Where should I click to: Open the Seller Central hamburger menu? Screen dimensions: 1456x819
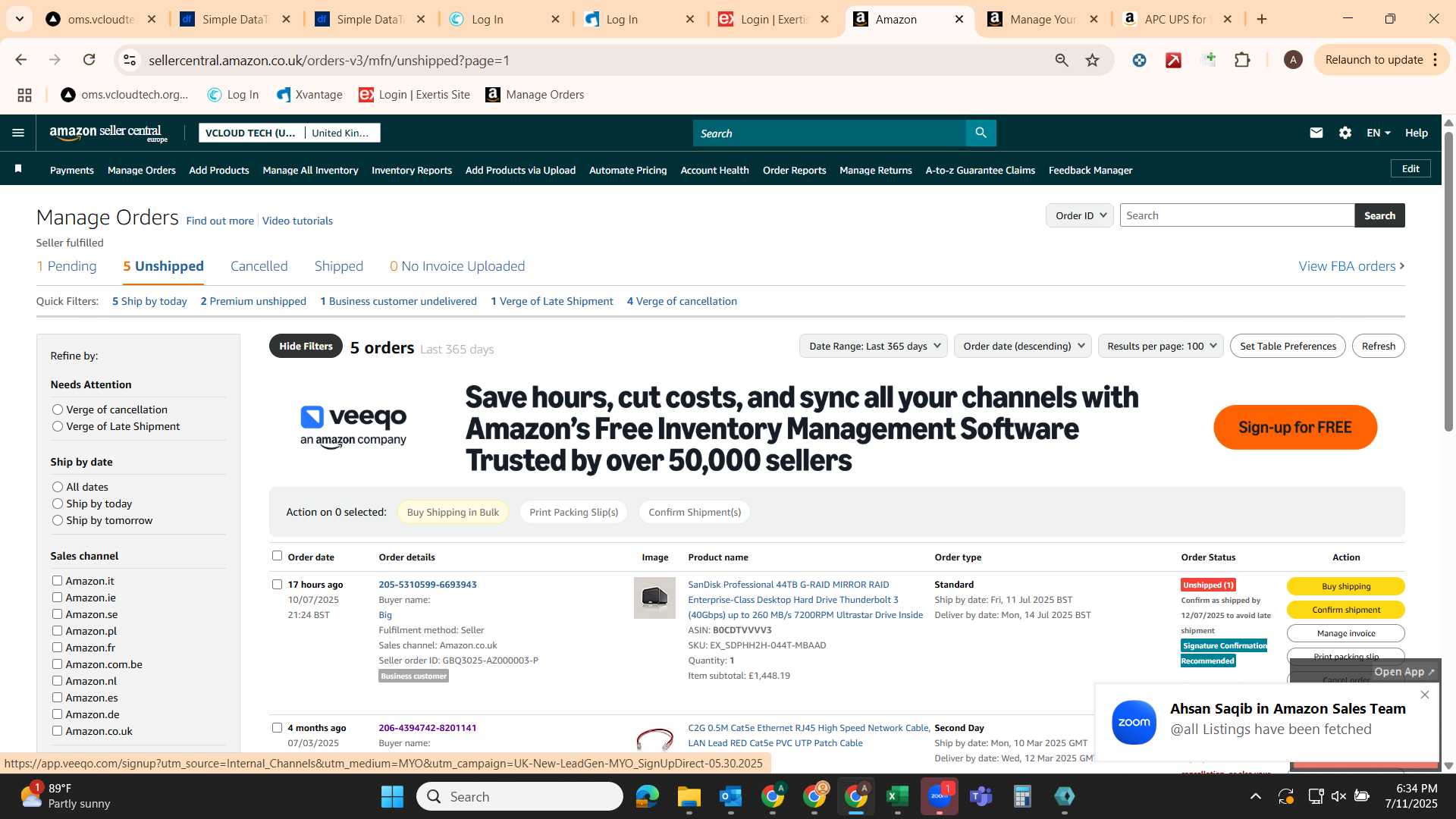(18, 133)
